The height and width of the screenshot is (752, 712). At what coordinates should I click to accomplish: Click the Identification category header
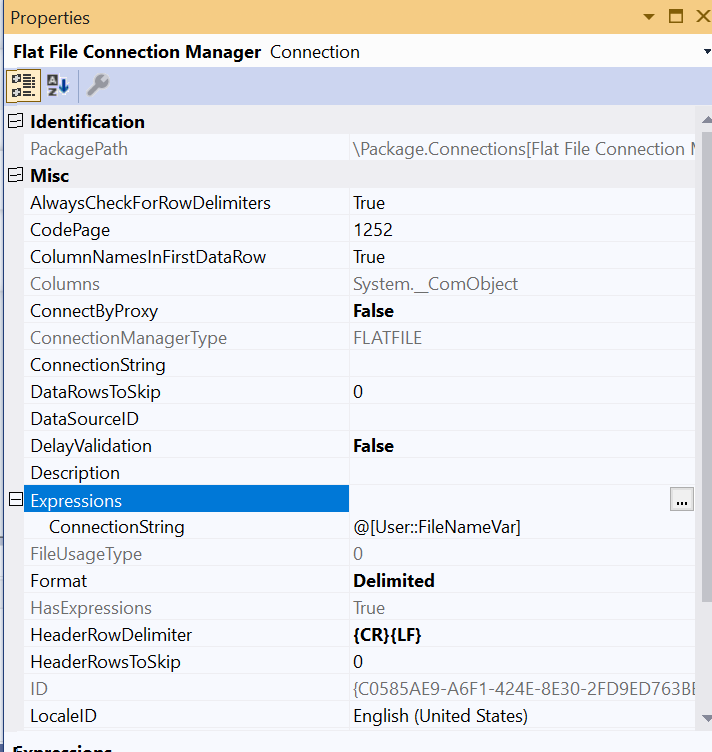coord(87,121)
